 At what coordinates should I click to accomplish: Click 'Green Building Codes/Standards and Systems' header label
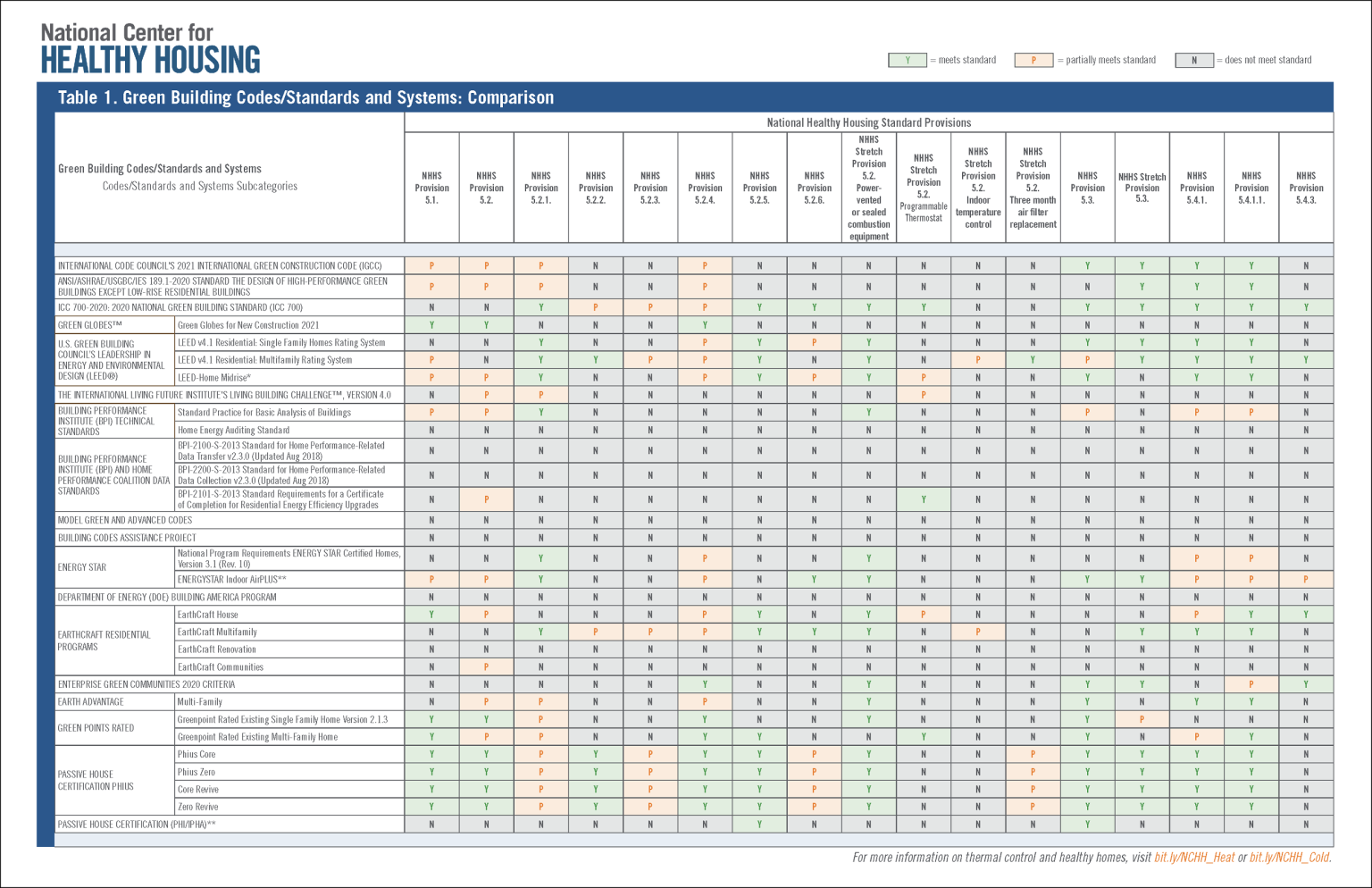click(x=160, y=169)
